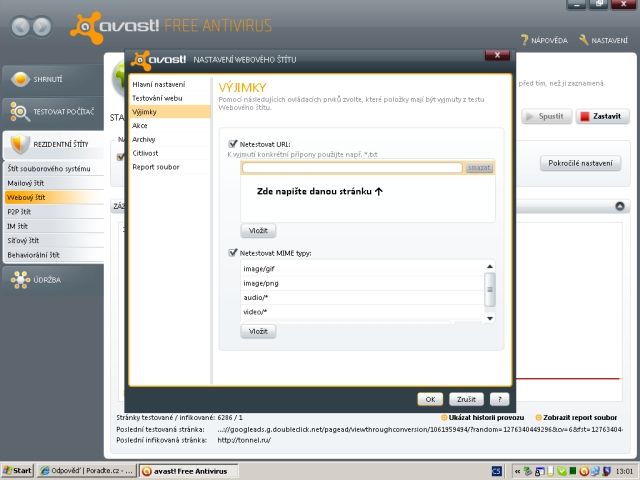Click the keyboard language CS indicator
This screenshot has height=480, width=640.
pos(497,471)
